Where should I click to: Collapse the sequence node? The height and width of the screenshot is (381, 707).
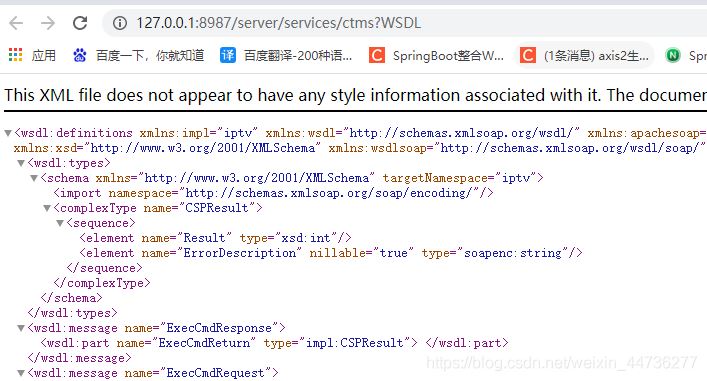click(x=60, y=223)
